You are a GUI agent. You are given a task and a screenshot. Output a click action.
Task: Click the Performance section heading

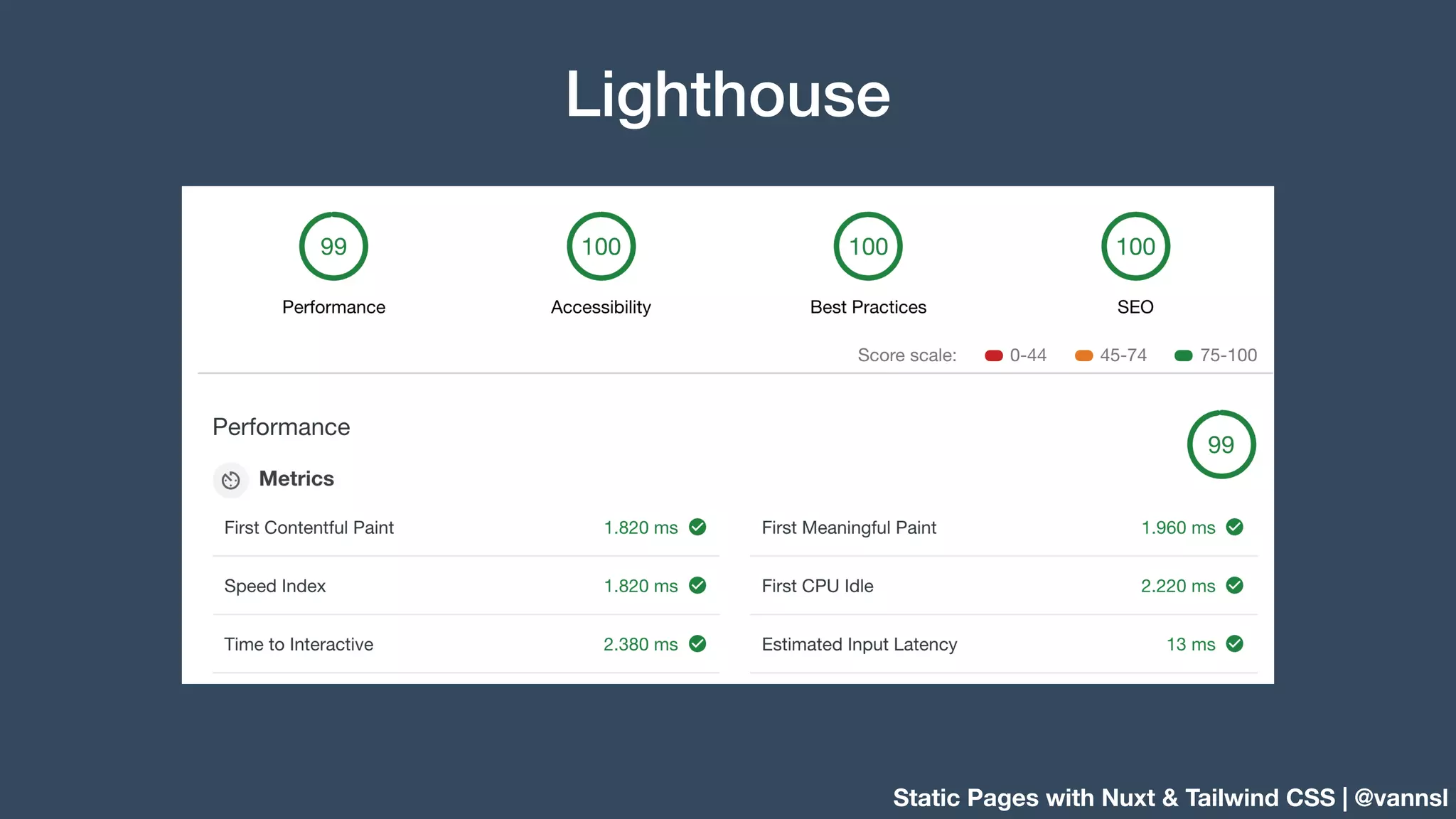(281, 427)
